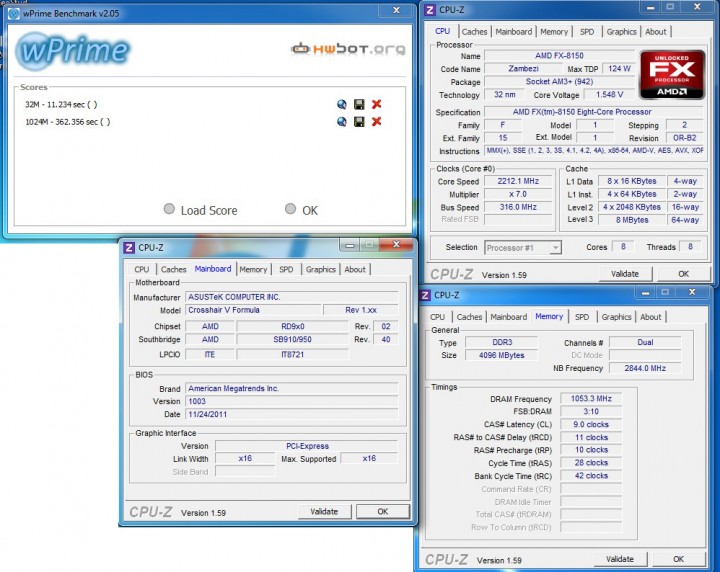
Task: Switch to CPU tab in the Mainboard CPU-Z window
Action: point(142,269)
